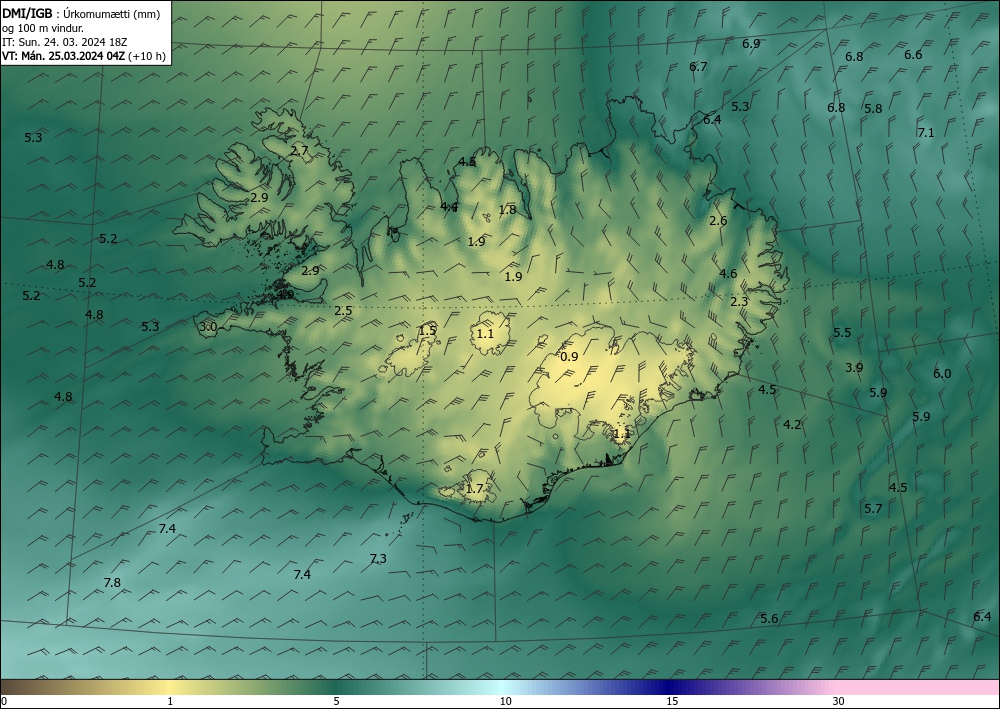Image resolution: width=1000 pixels, height=709 pixels.
Task: Click the 5.8 map value
Action: [x=873, y=109]
